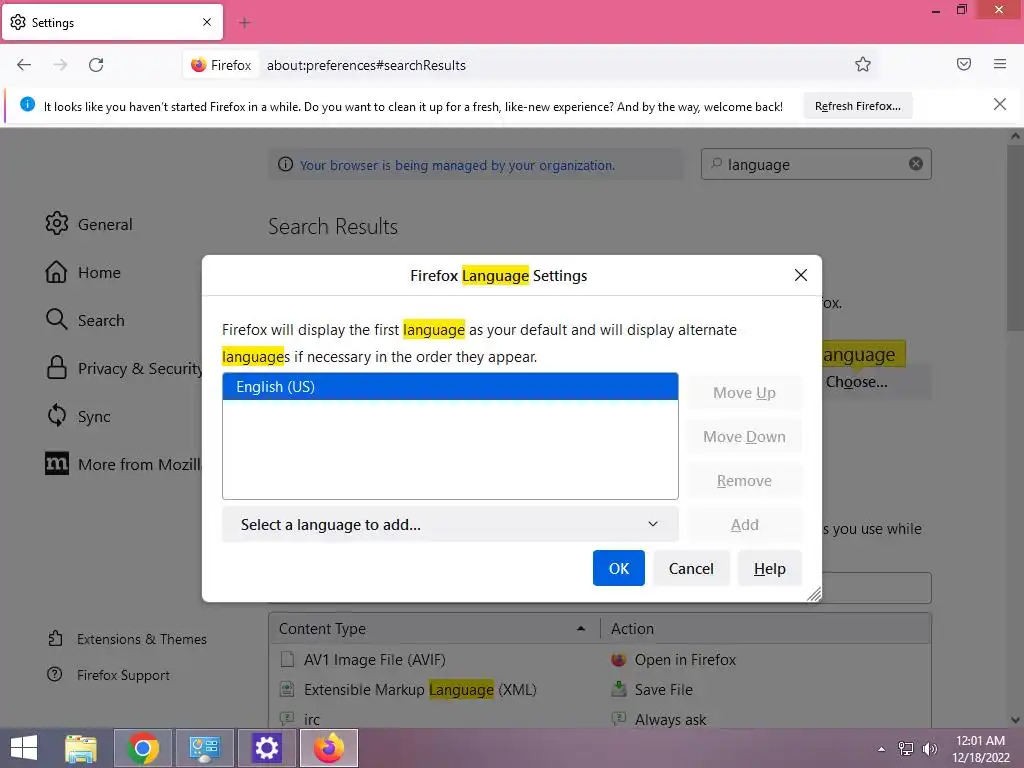Click the Remove button
Screen dimensions: 1024x768
(x=744, y=481)
